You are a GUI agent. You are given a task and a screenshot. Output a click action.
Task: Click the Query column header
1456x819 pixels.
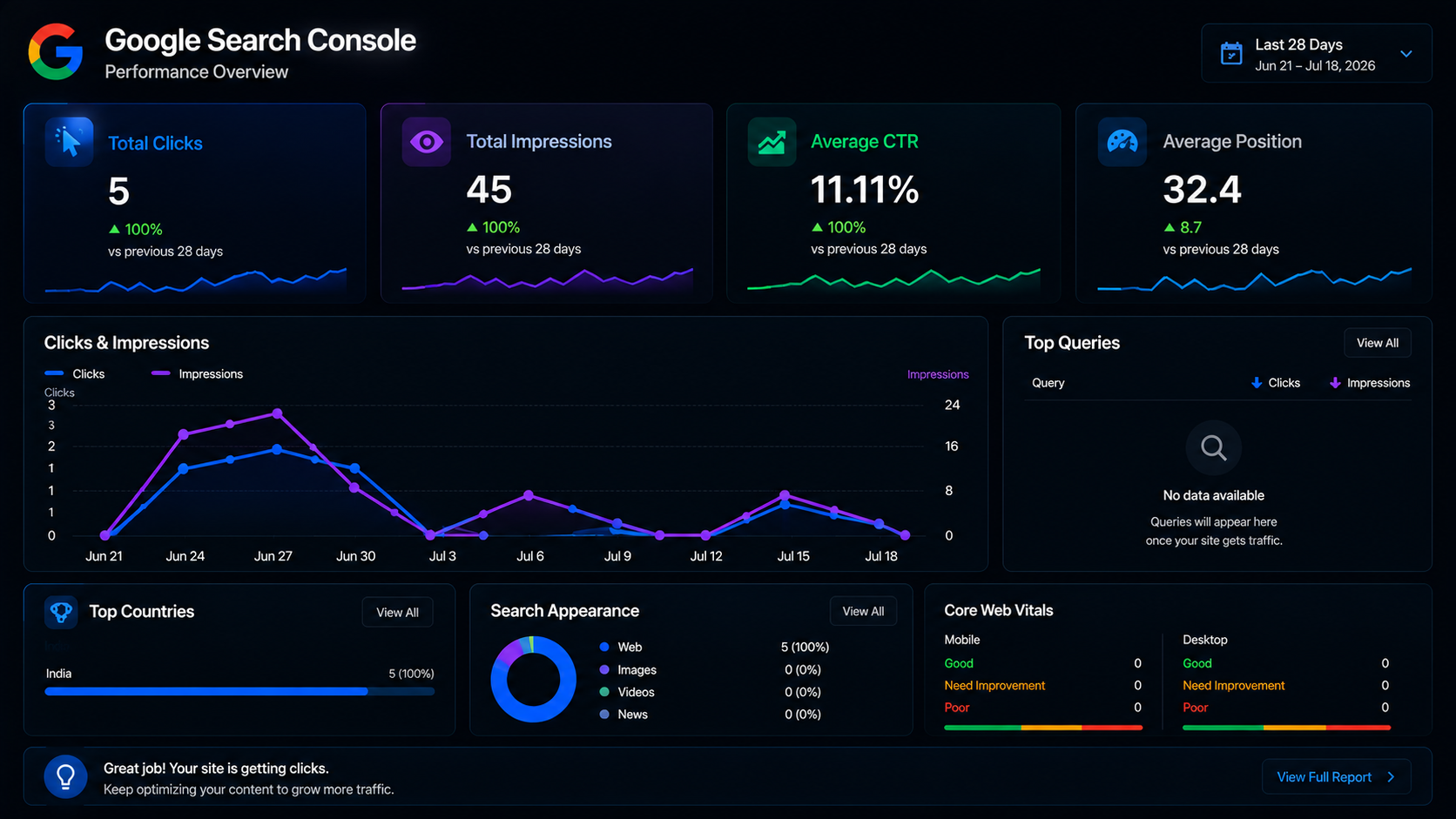coord(1048,383)
